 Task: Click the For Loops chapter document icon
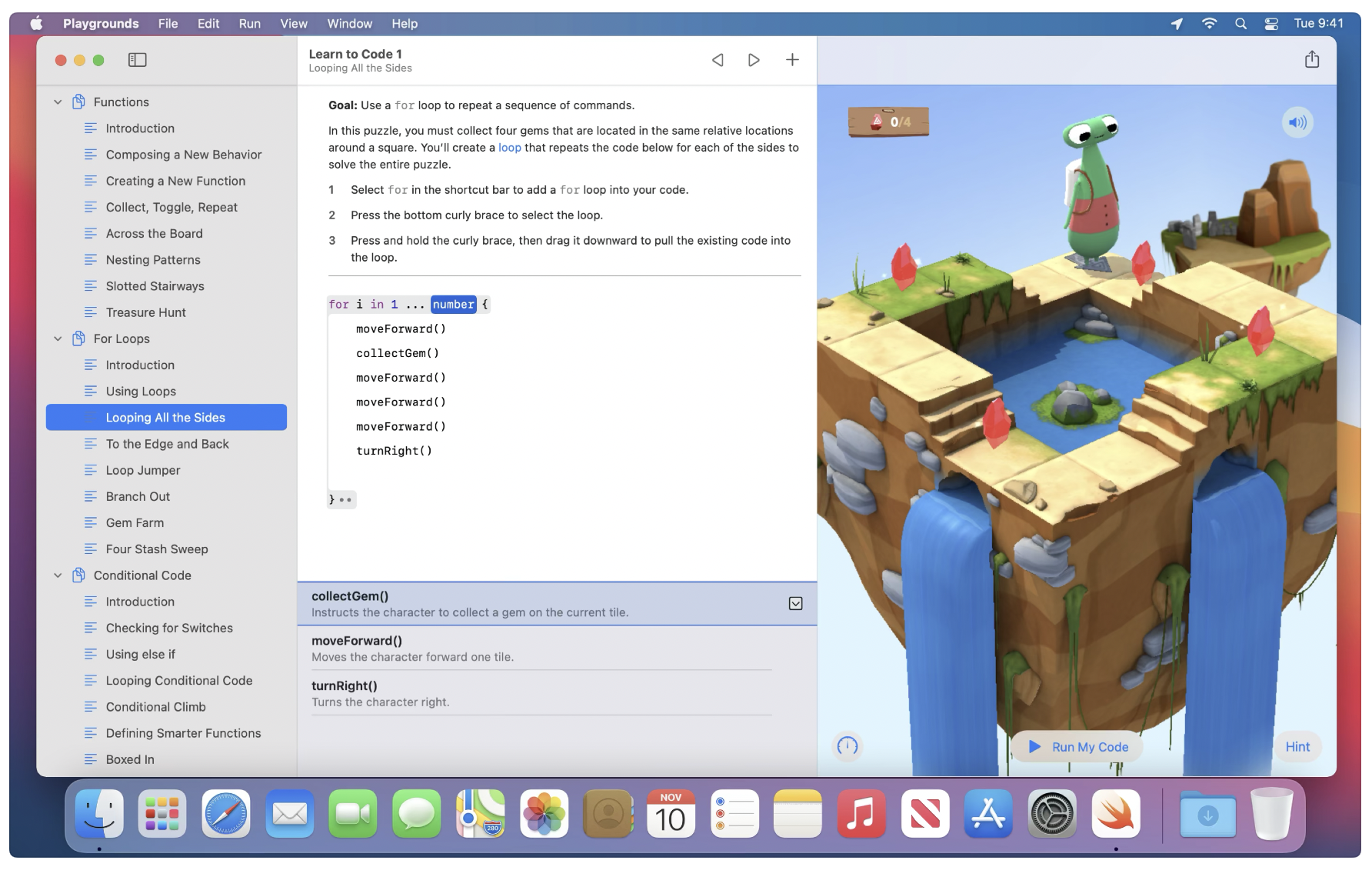tap(78, 338)
